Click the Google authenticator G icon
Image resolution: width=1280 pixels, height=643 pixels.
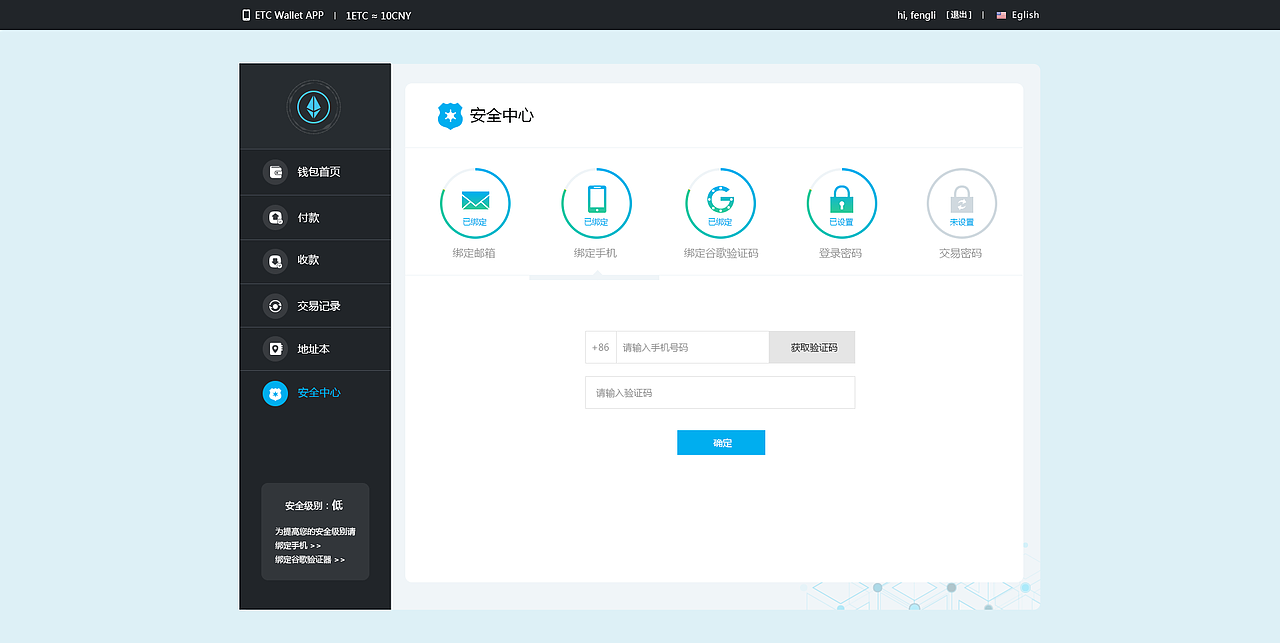tap(720, 203)
